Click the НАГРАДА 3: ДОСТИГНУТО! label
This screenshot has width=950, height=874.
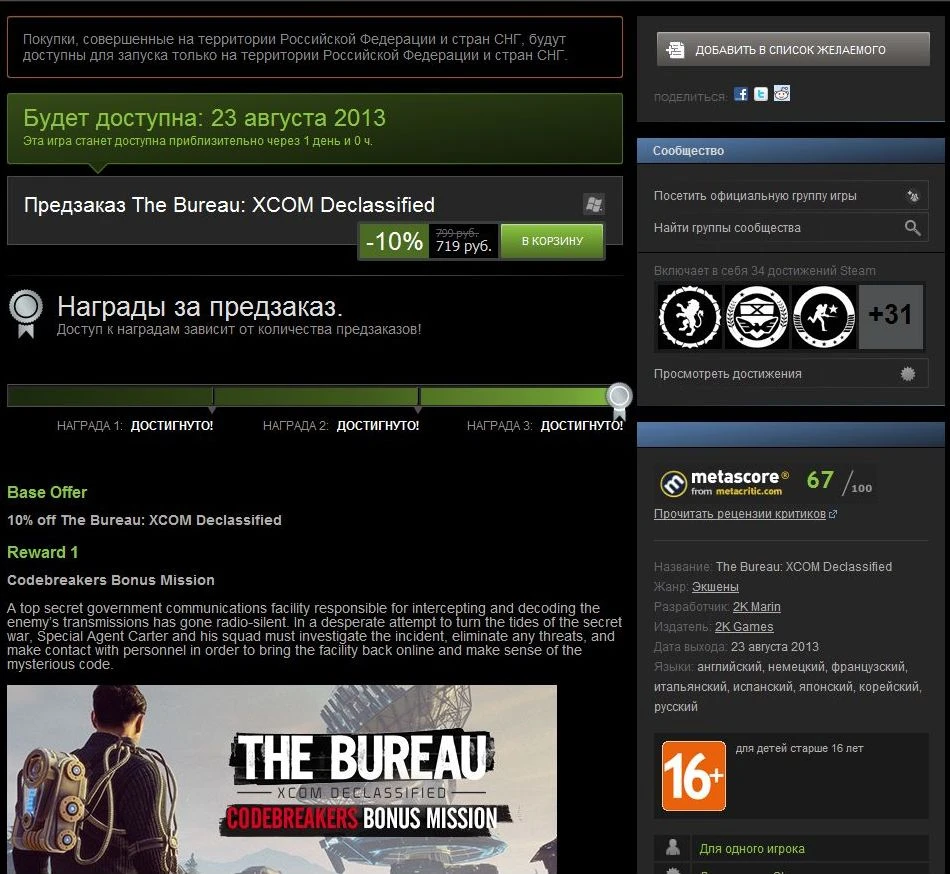point(545,426)
